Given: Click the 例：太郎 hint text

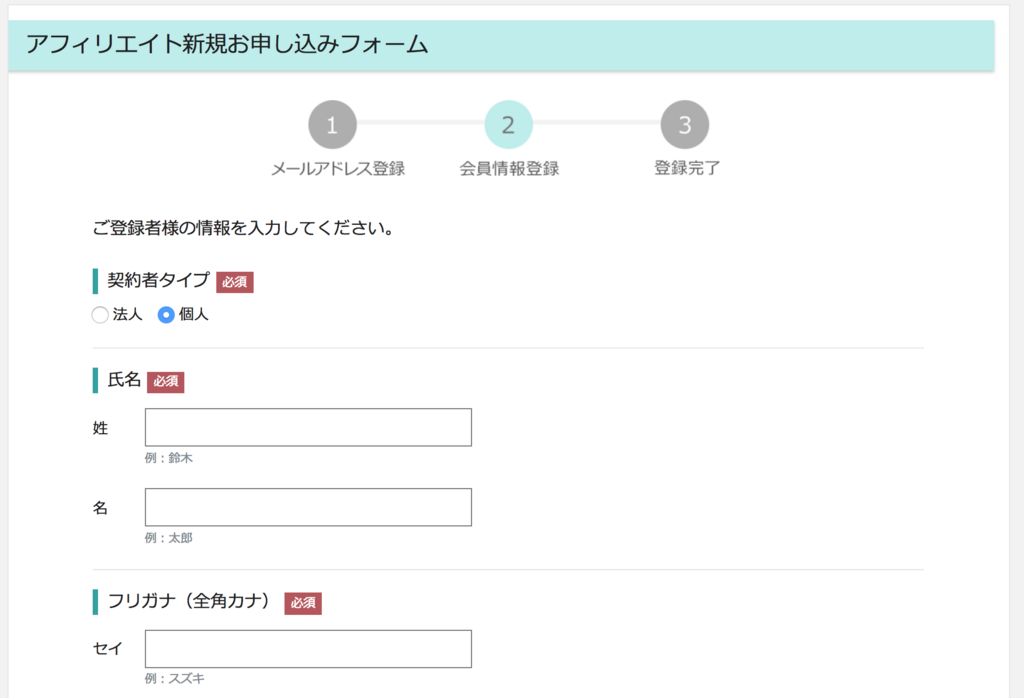Looking at the screenshot, I should [x=168, y=538].
